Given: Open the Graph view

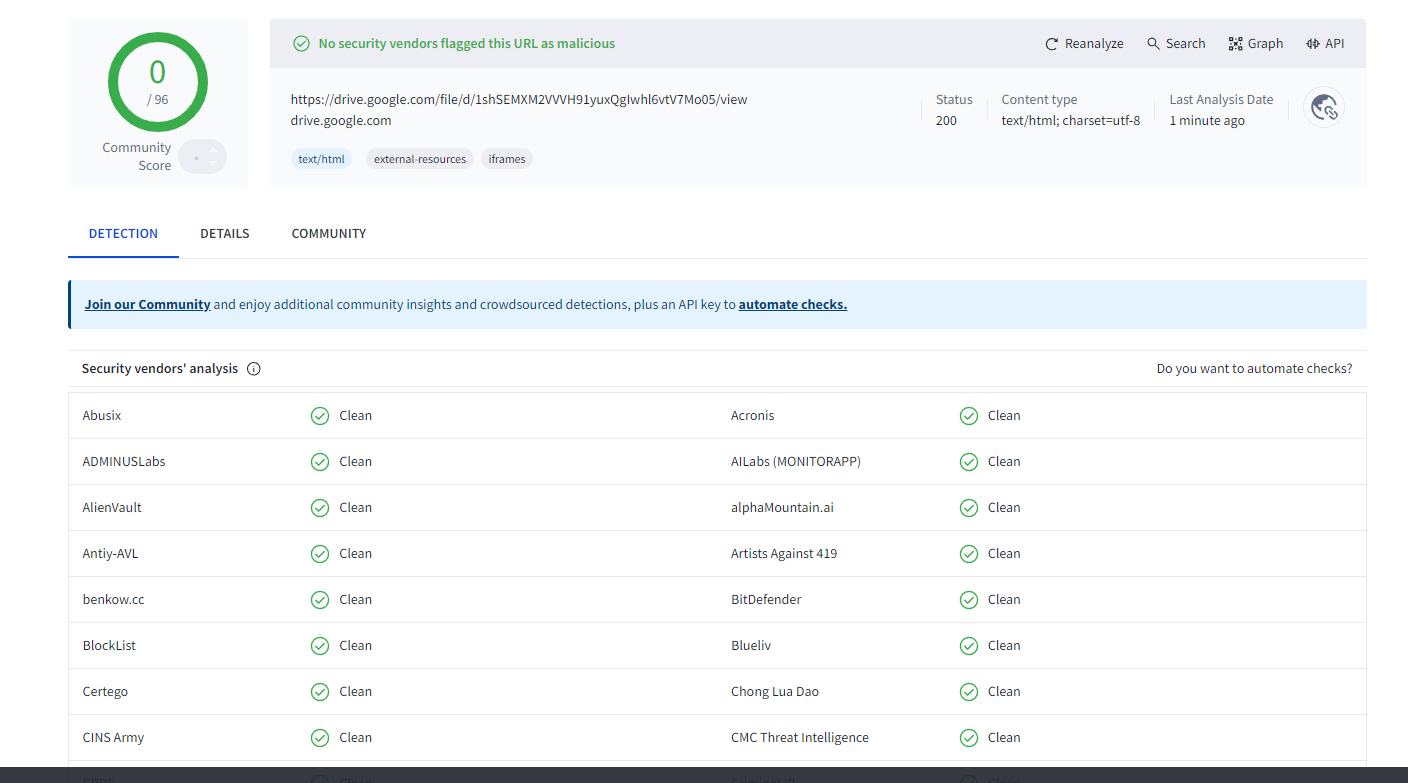Looking at the screenshot, I should (1256, 44).
